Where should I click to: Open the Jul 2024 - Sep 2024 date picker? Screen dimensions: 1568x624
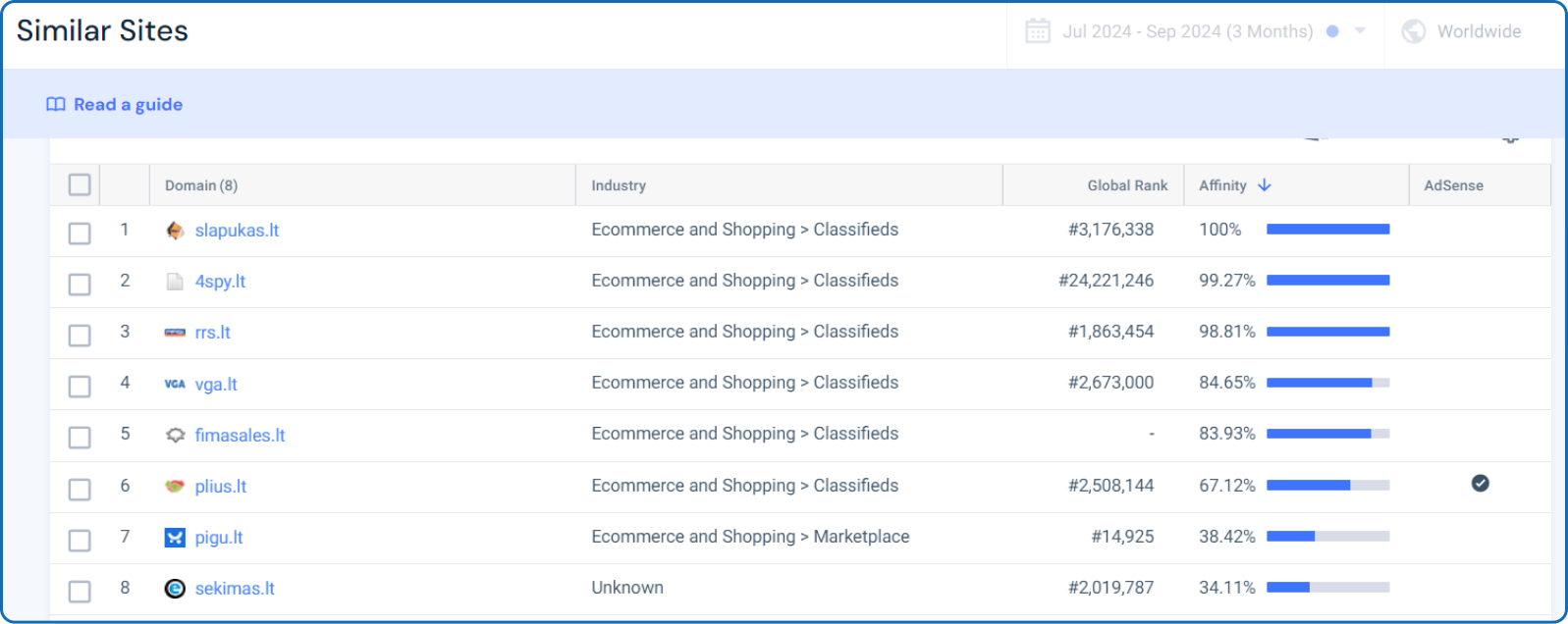pyautogui.click(x=1196, y=31)
